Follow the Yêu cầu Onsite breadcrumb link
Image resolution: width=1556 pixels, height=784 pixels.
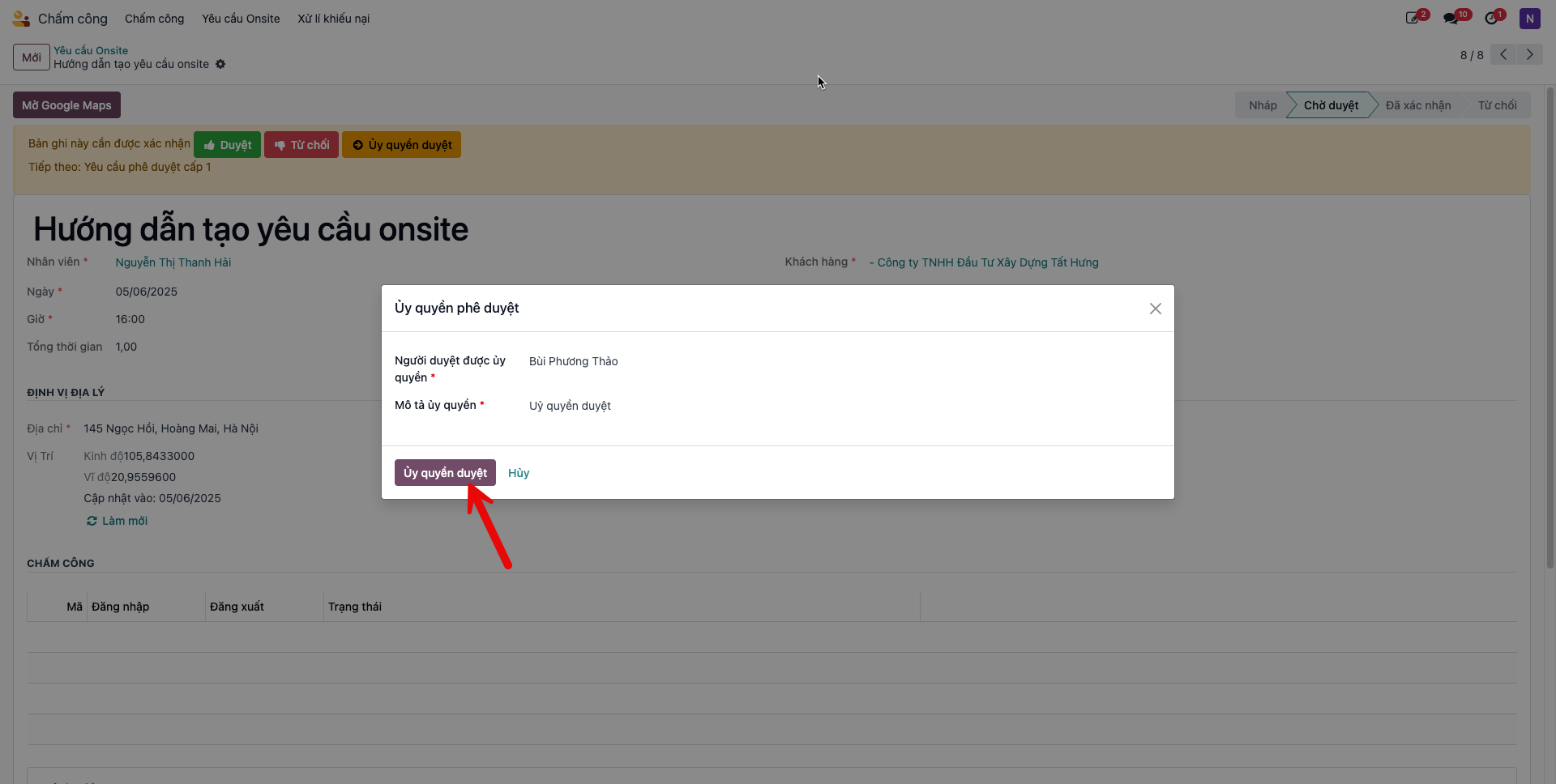point(91,50)
